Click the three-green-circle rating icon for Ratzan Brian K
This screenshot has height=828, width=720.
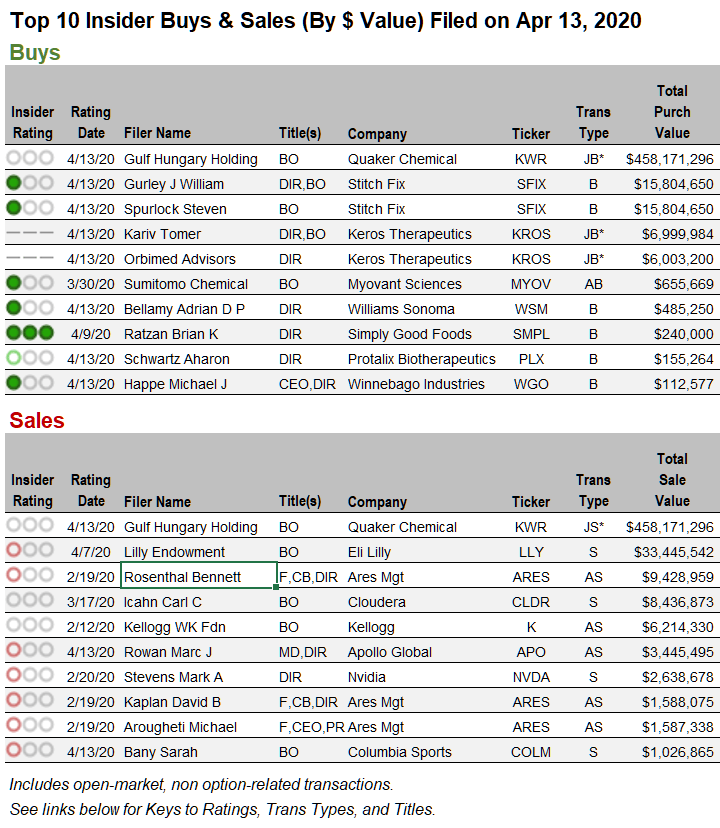pos(30,333)
